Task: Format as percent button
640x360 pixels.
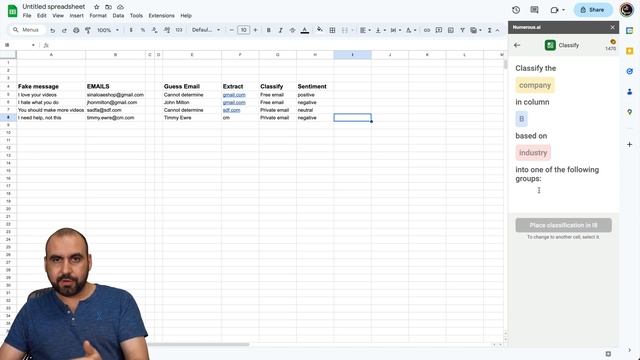Action: 143,30
